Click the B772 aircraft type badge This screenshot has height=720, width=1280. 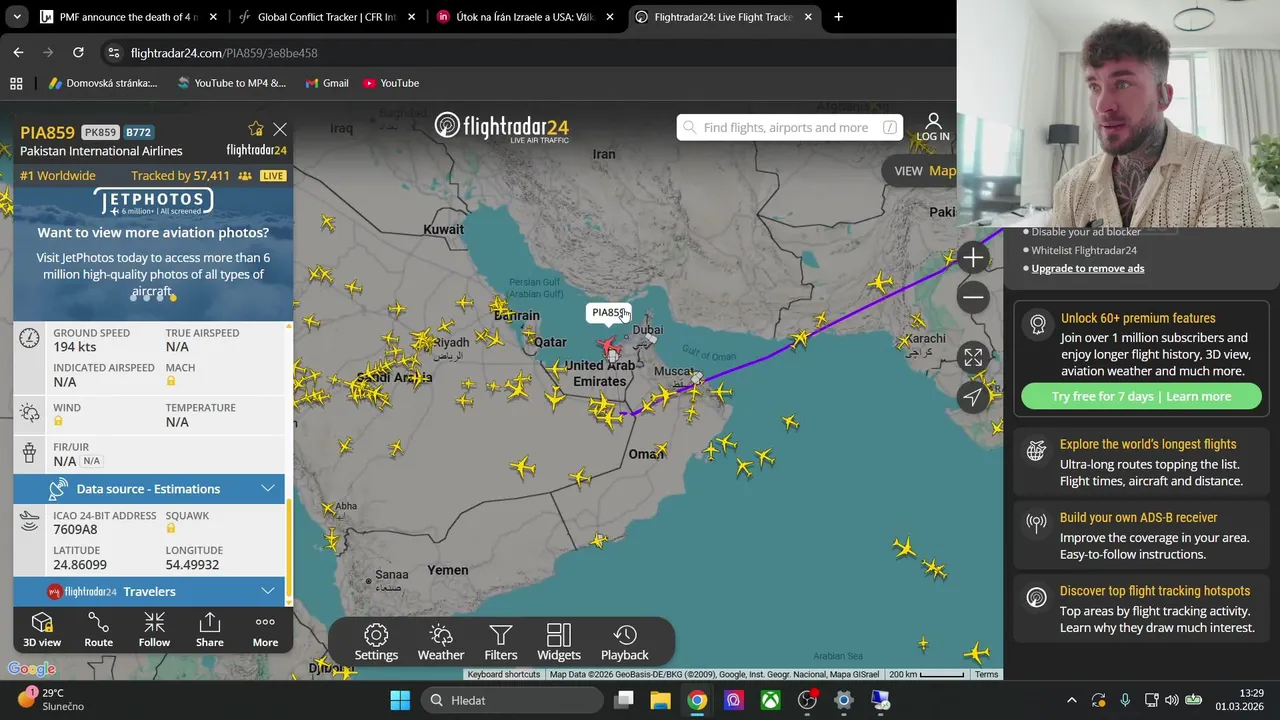click(139, 132)
